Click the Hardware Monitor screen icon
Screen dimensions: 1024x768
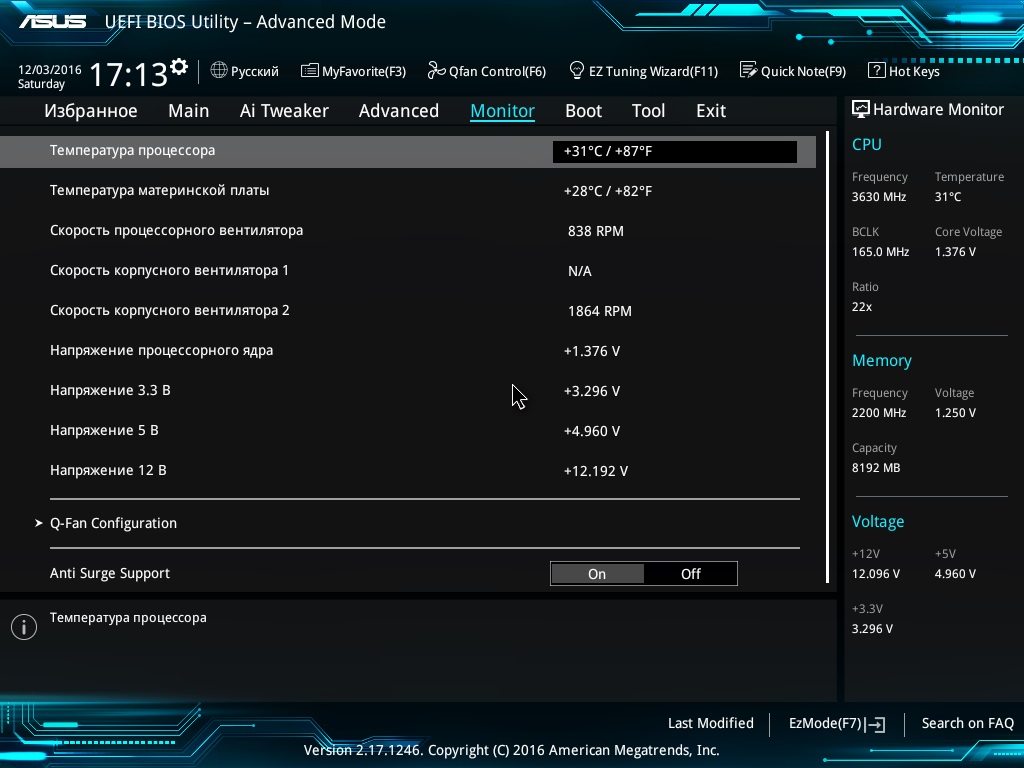861,109
